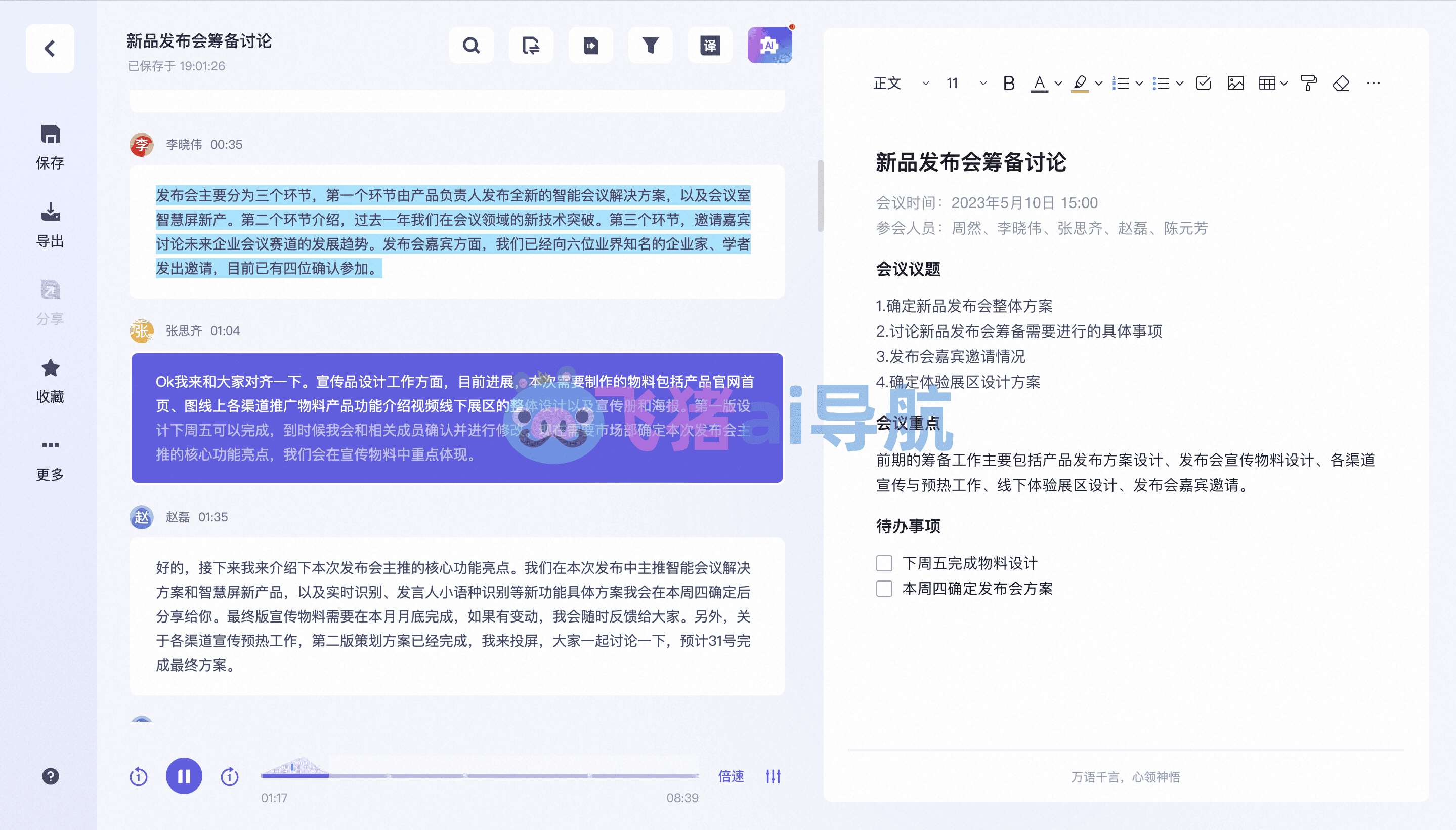This screenshot has width=1456, height=830.
Task: Click the 倍速 playback speed button
Action: click(x=731, y=776)
